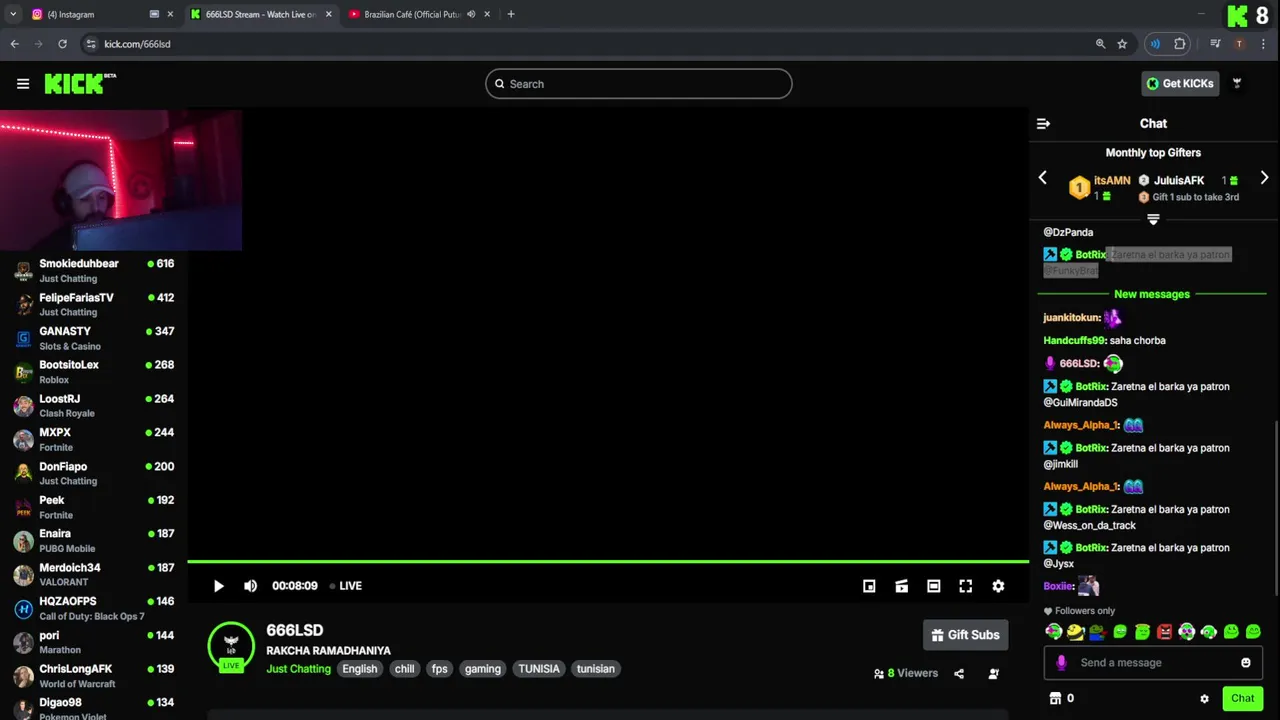
Task: Click the English tag
Action: coord(360,669)
